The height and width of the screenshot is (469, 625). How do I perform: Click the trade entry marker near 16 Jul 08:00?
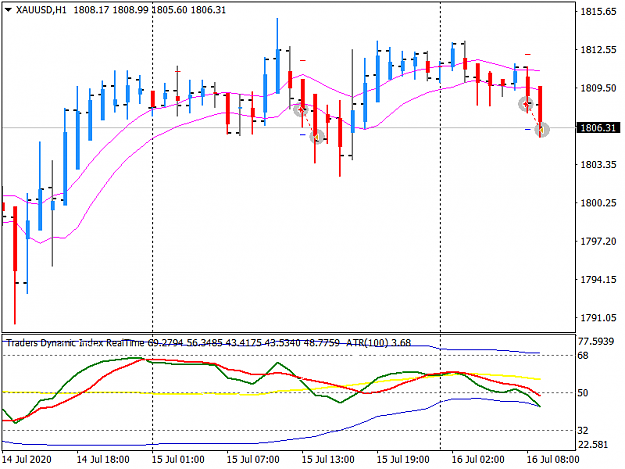click(526, 104)
